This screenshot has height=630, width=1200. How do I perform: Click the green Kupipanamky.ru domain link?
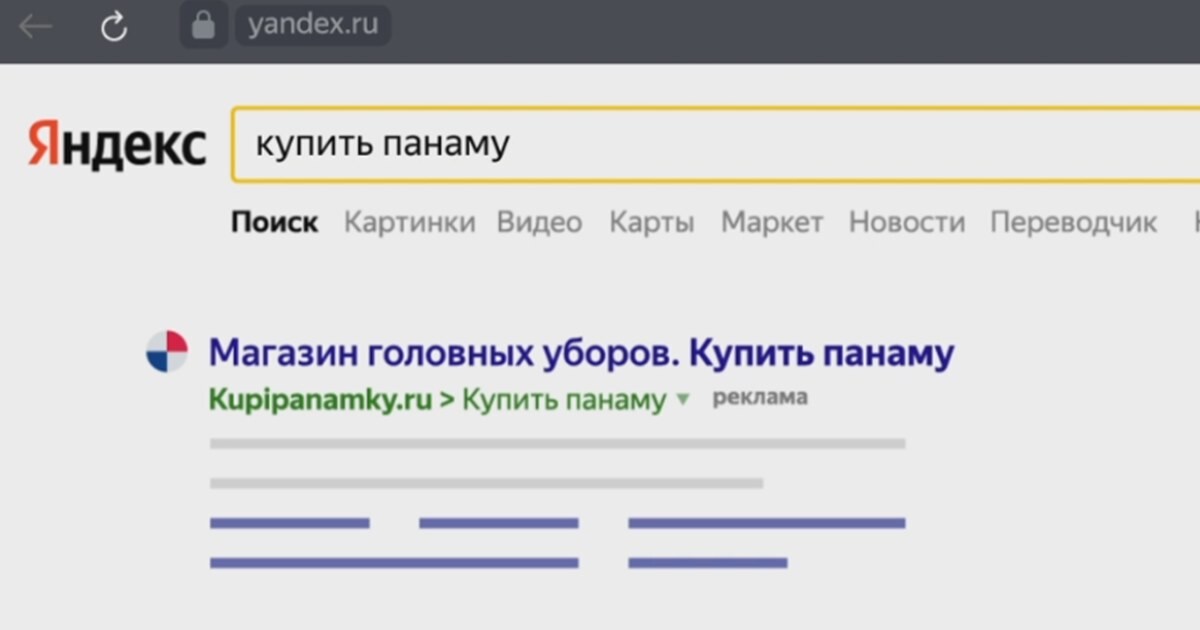[320, 400]
